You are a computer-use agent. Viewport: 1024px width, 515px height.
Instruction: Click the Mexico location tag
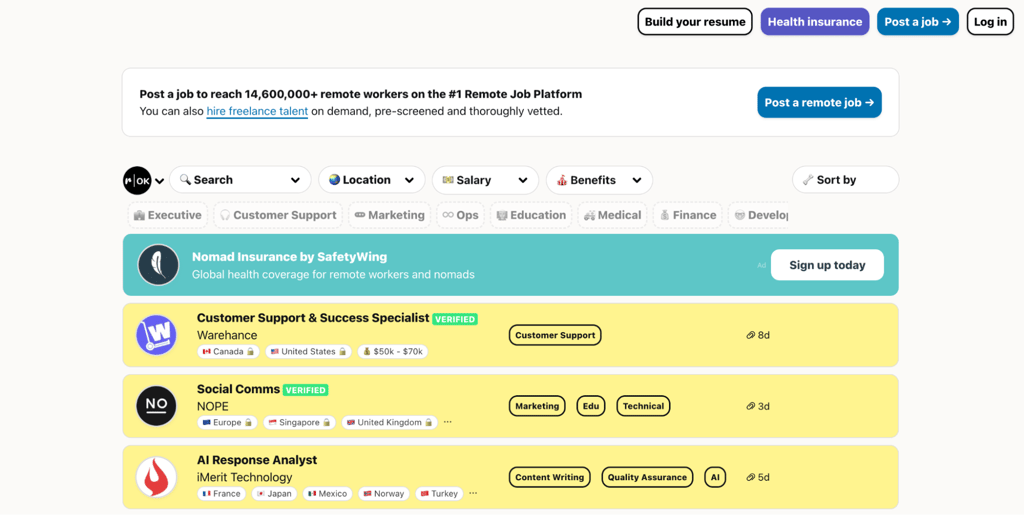[x=328, y=493]
